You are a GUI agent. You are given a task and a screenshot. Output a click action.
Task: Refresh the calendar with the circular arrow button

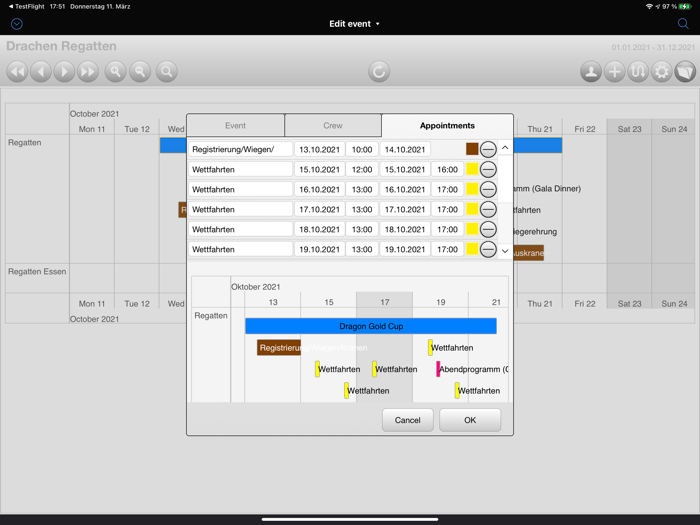(x=379, y=71)
